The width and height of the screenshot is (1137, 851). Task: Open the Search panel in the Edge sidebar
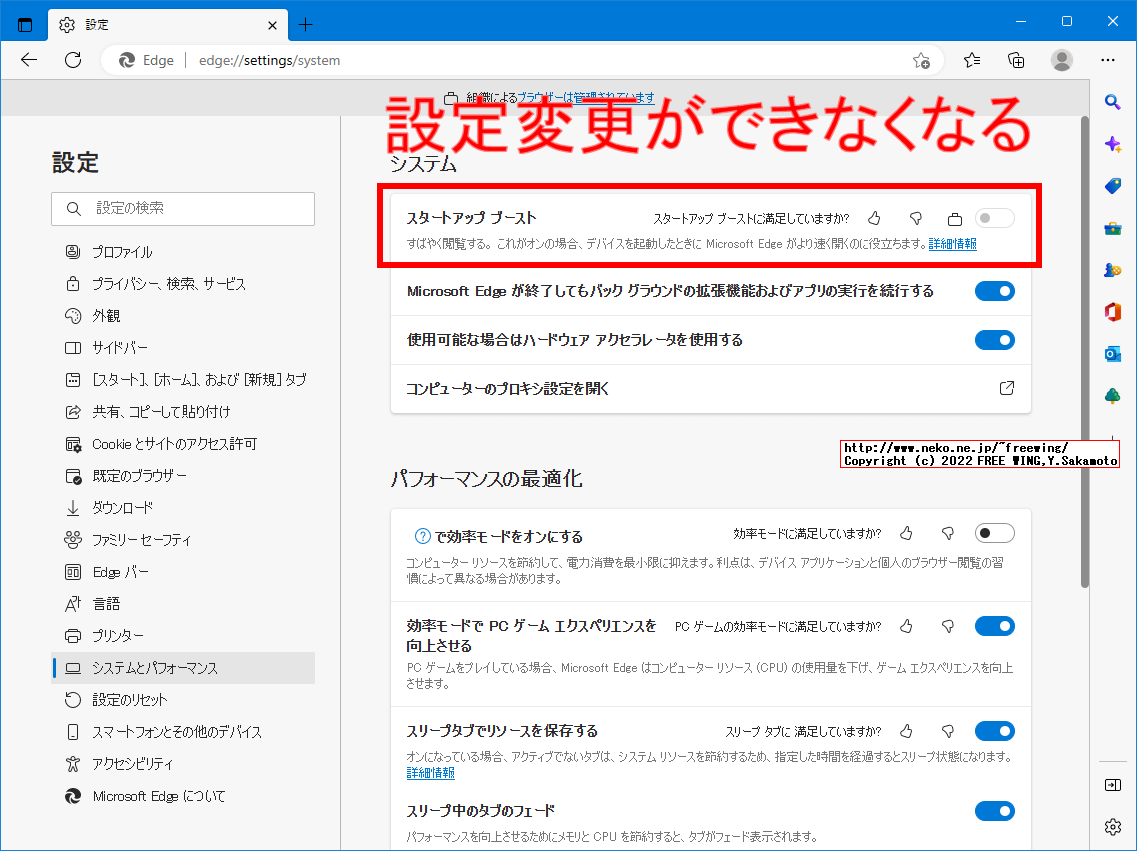(x=1112, y=102)
